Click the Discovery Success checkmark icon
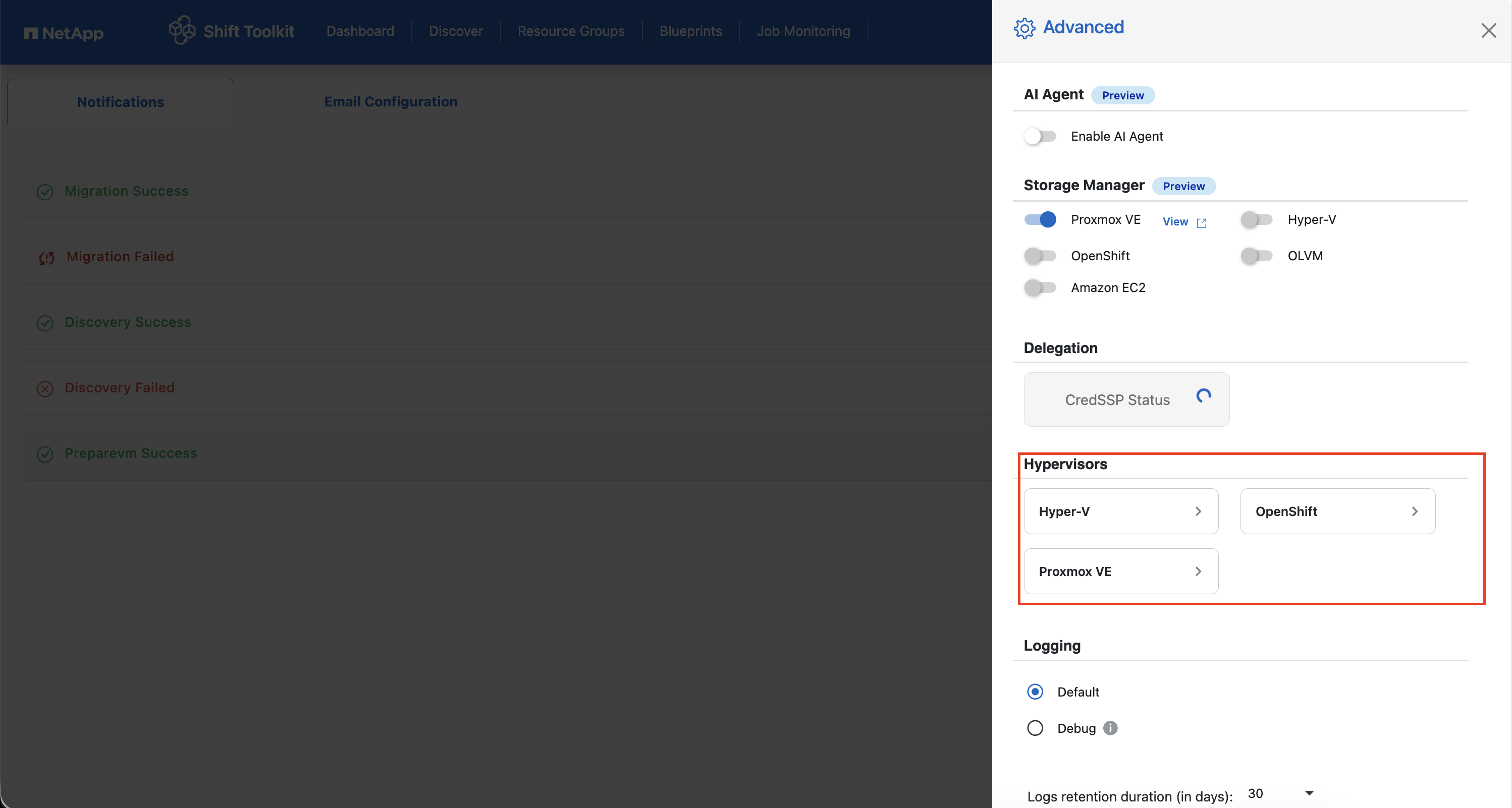The height and width of the screenshot is (808, 1512). click(45, 323)
